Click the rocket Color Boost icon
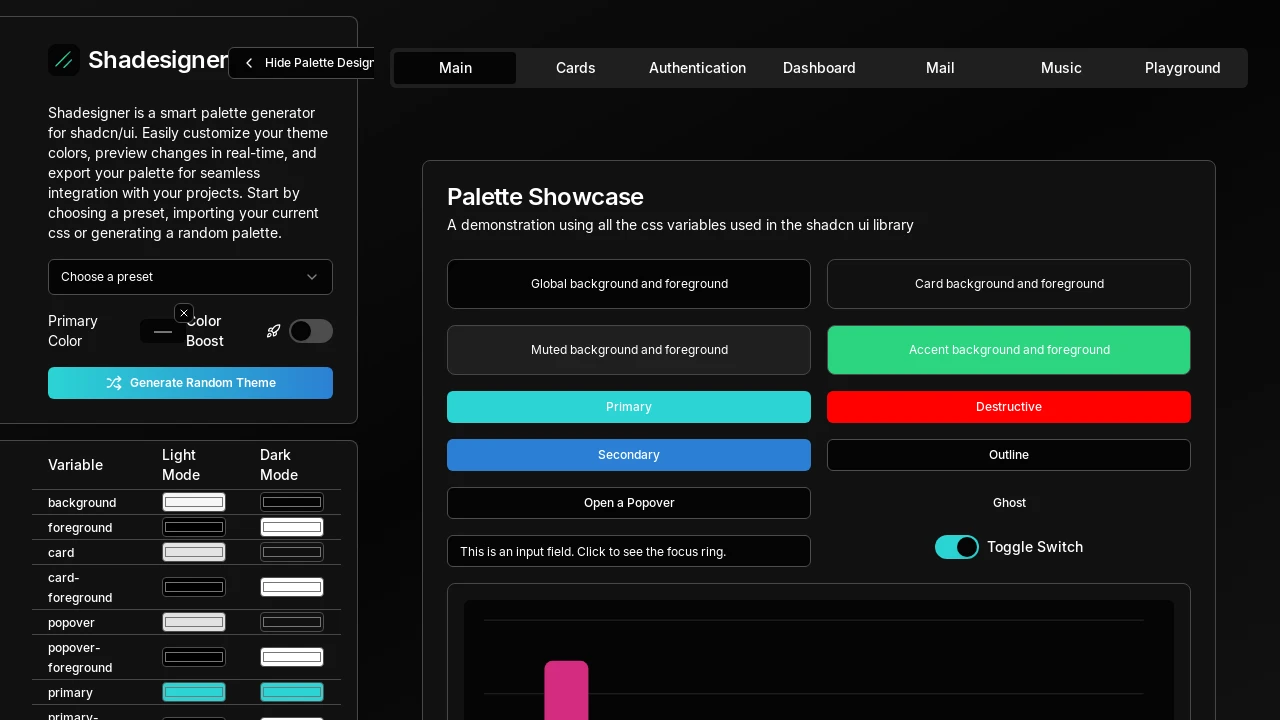This screenshot has width=1280, height=720. coord(273,331)
